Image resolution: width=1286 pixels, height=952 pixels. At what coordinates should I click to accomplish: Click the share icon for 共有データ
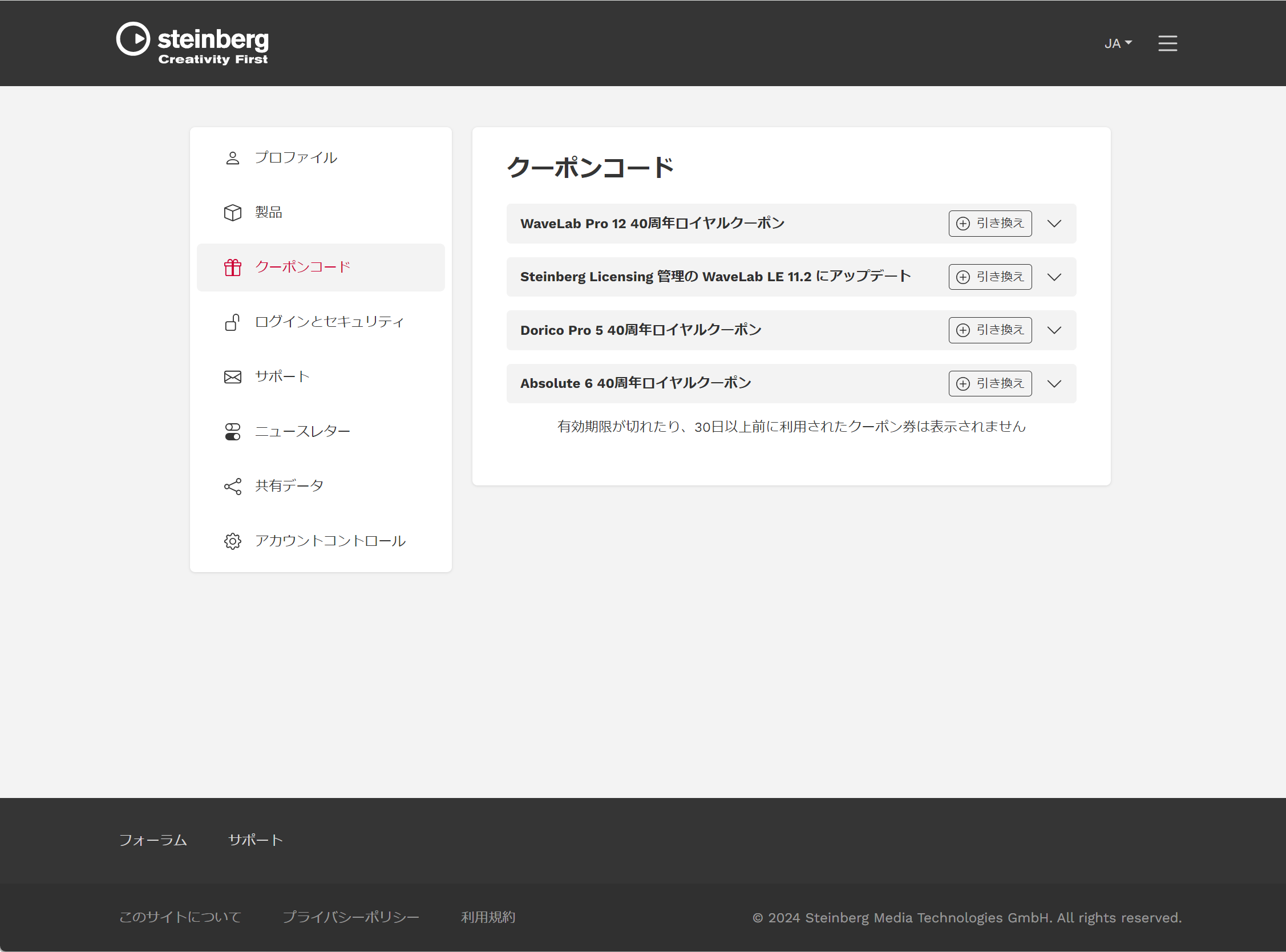pos(232,487)
